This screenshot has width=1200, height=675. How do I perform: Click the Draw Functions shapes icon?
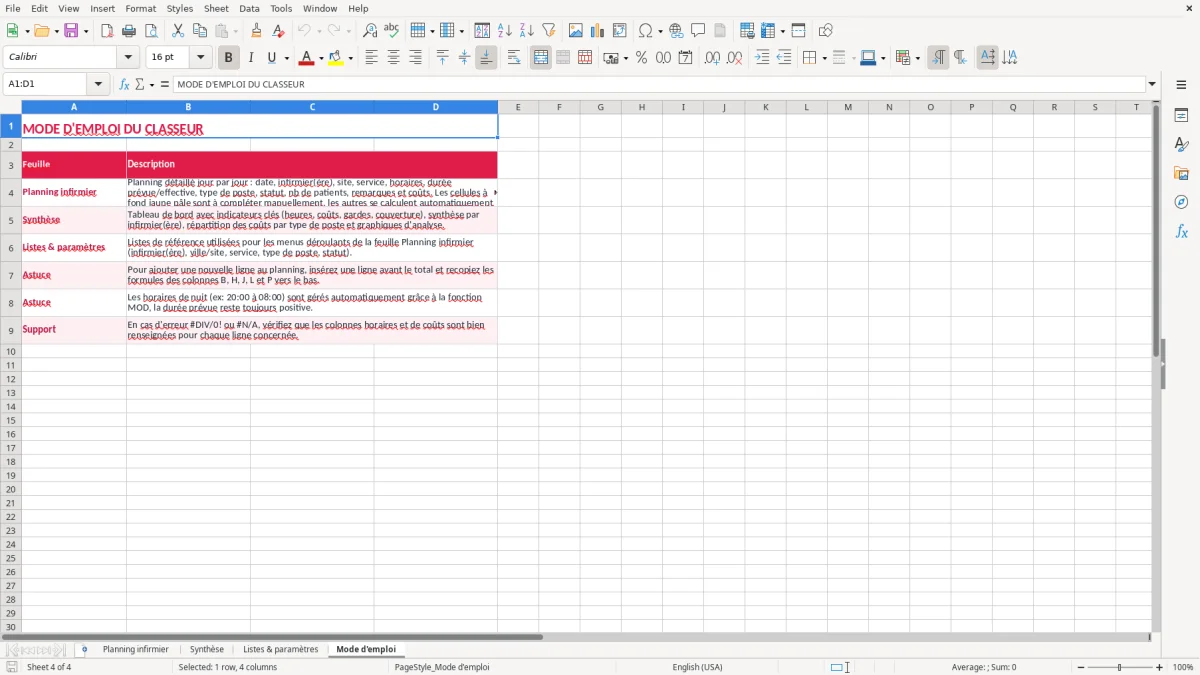825,31
